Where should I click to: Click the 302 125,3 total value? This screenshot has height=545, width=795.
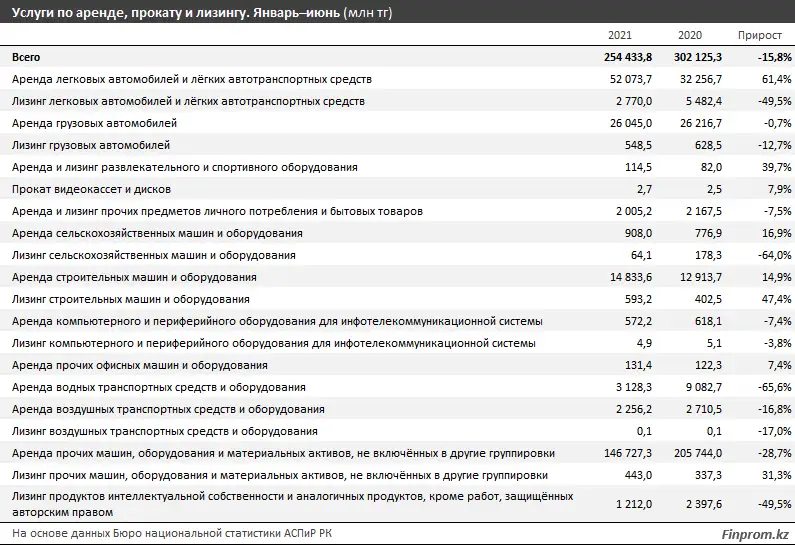click(691, 57)
